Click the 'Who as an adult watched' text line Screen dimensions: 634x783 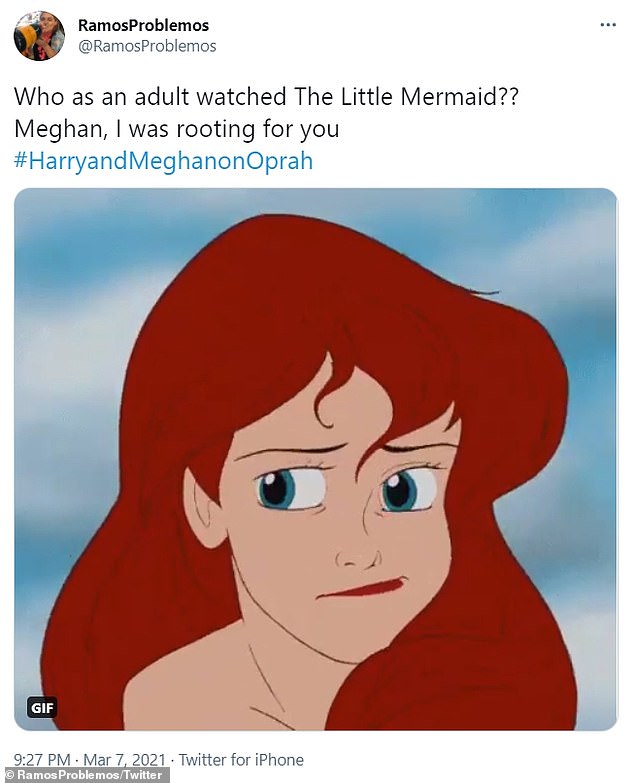click(150, 96)
